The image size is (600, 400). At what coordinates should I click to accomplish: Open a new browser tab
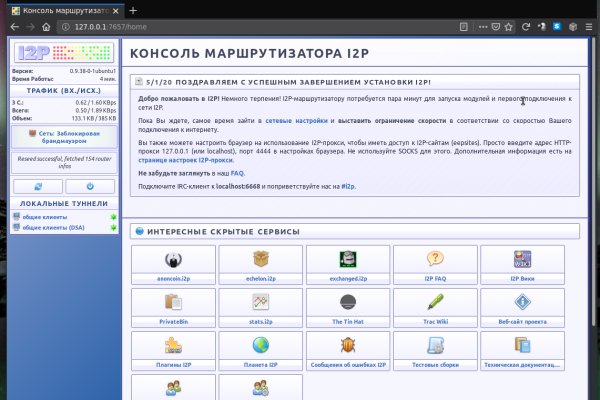133,10
